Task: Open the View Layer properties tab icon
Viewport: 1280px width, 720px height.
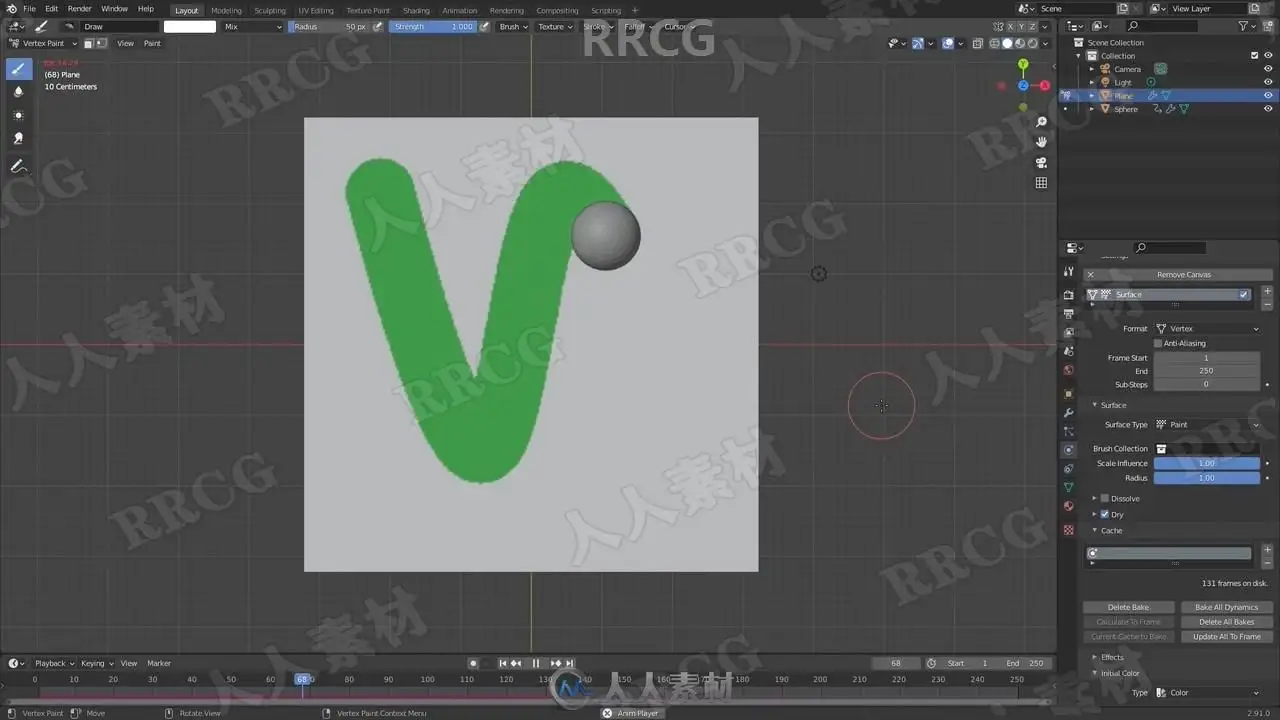Action: tap(1069, 332)
